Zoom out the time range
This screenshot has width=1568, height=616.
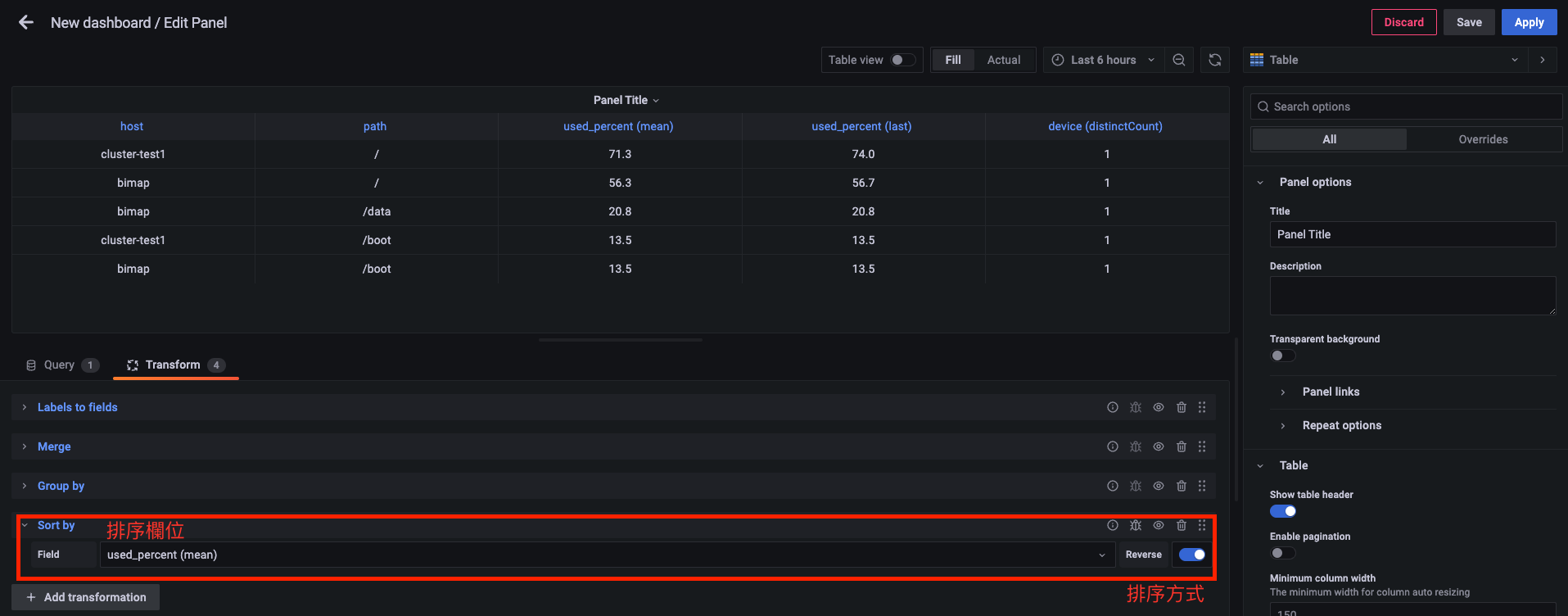1179,60
